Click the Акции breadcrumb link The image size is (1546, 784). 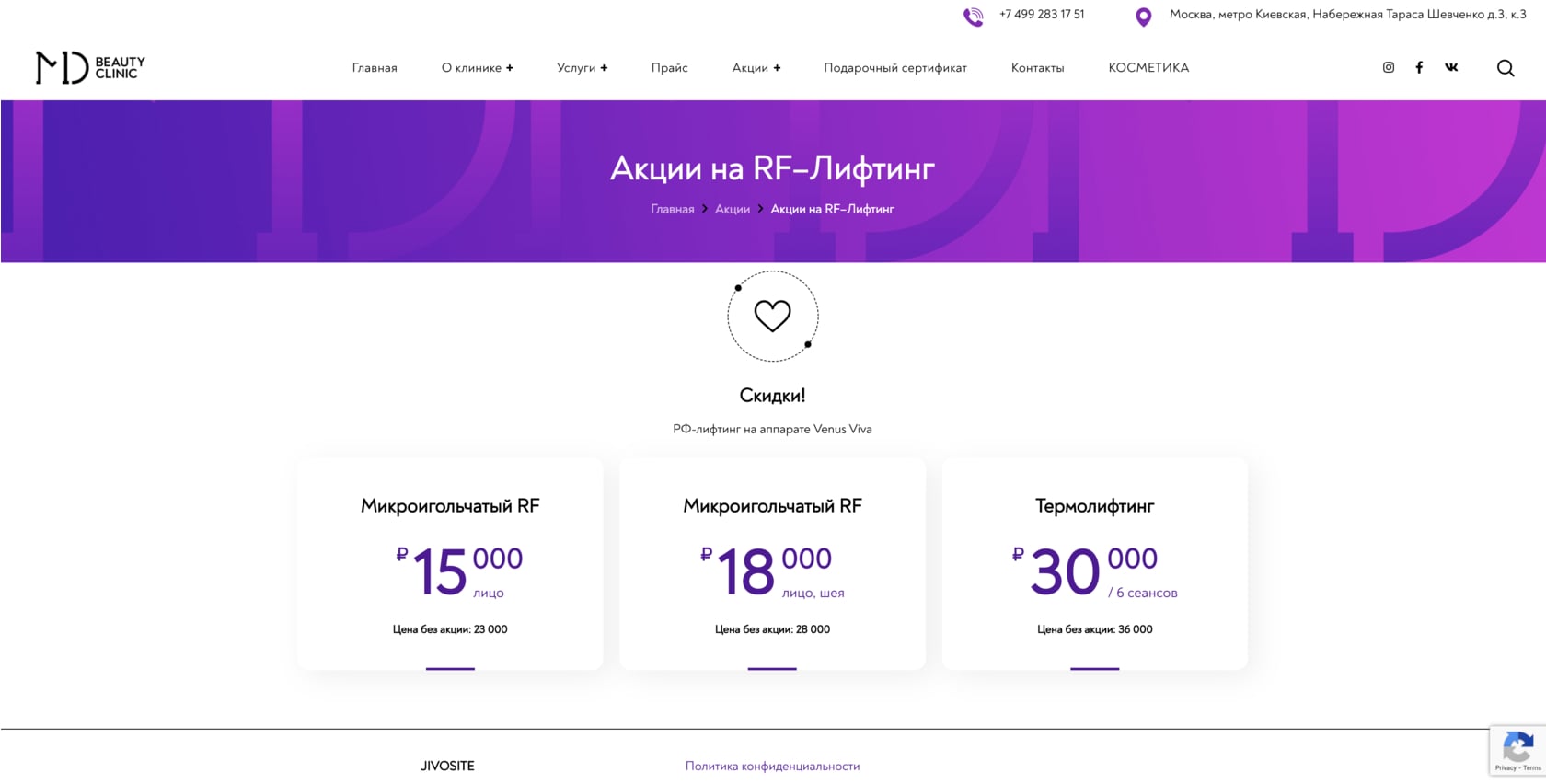click(733, 209)
